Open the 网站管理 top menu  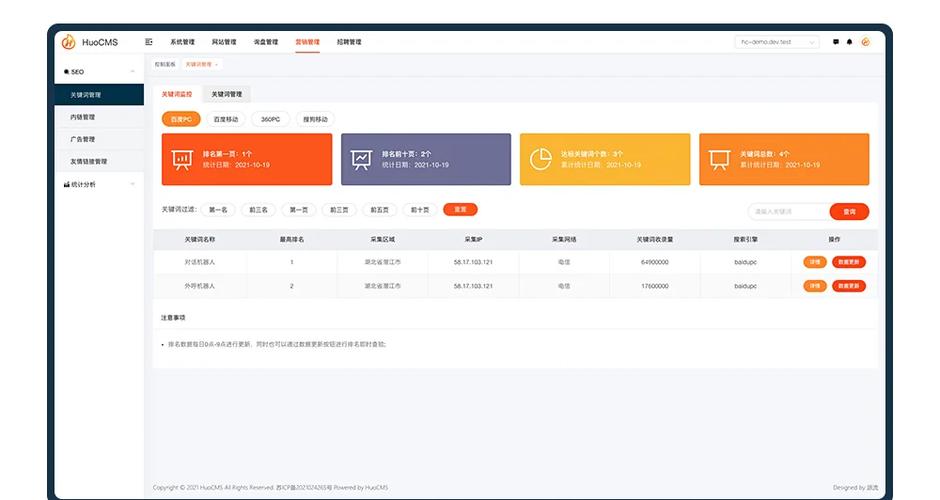pos(224,42)
